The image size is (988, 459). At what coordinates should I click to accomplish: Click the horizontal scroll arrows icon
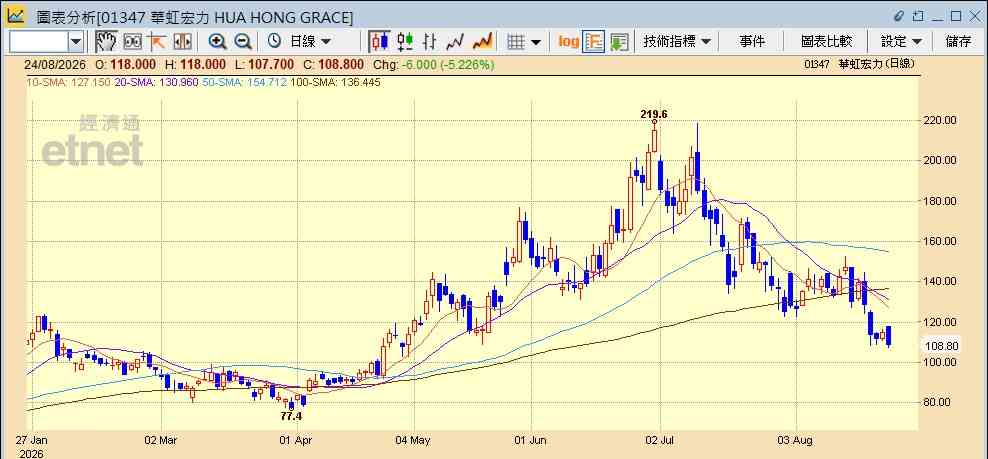coord(182,42)
